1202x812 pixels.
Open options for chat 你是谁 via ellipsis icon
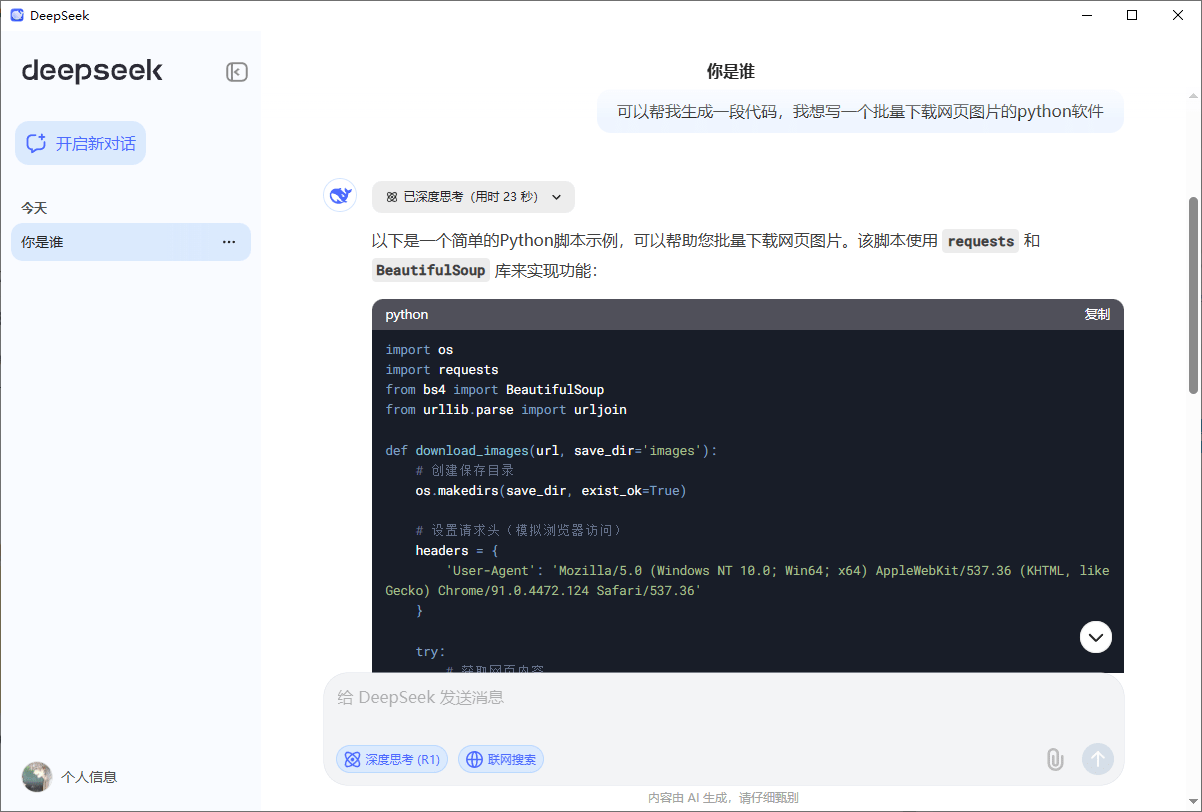(x=229, y=242)
